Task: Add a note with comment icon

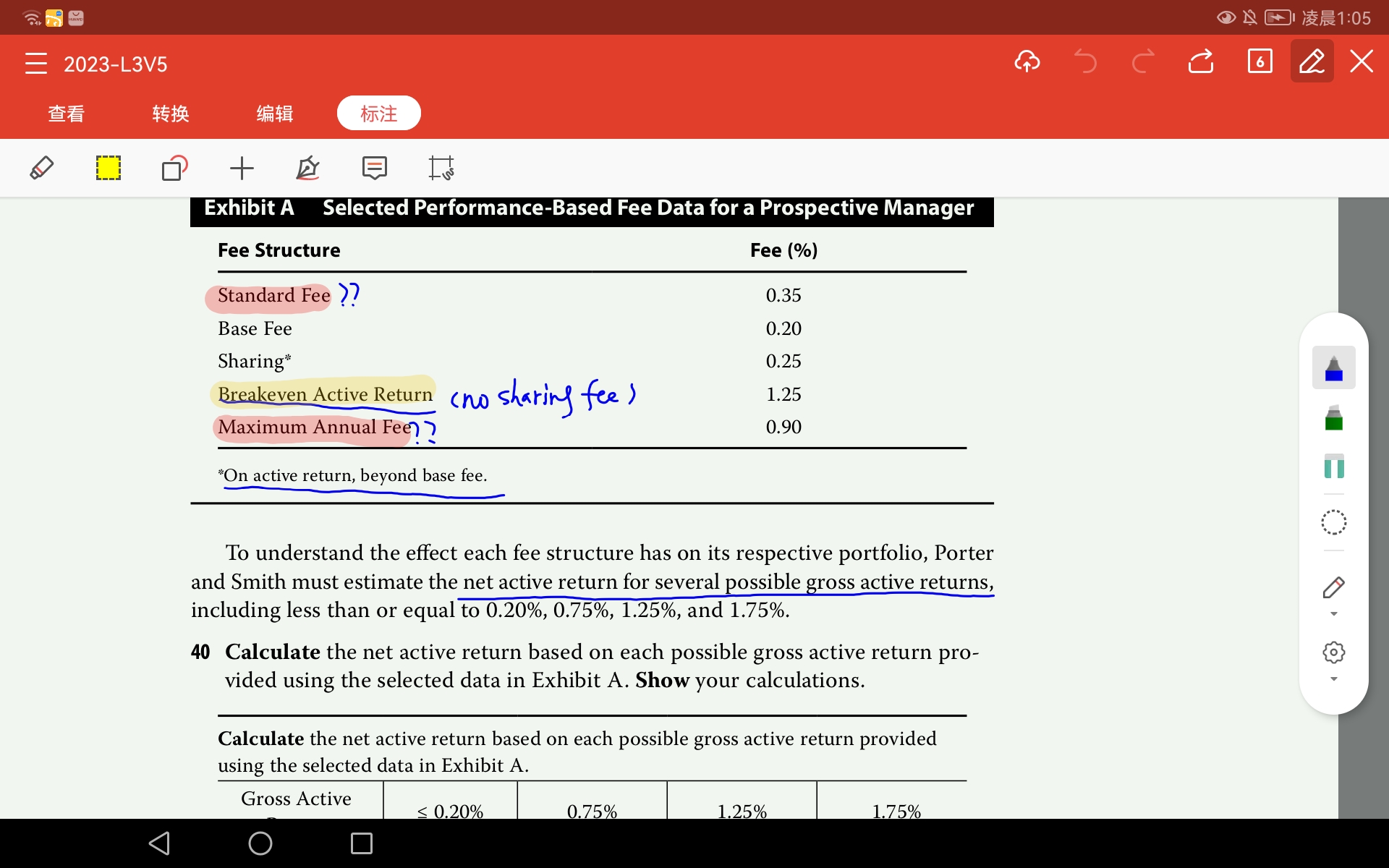Action: click(375, 168)
